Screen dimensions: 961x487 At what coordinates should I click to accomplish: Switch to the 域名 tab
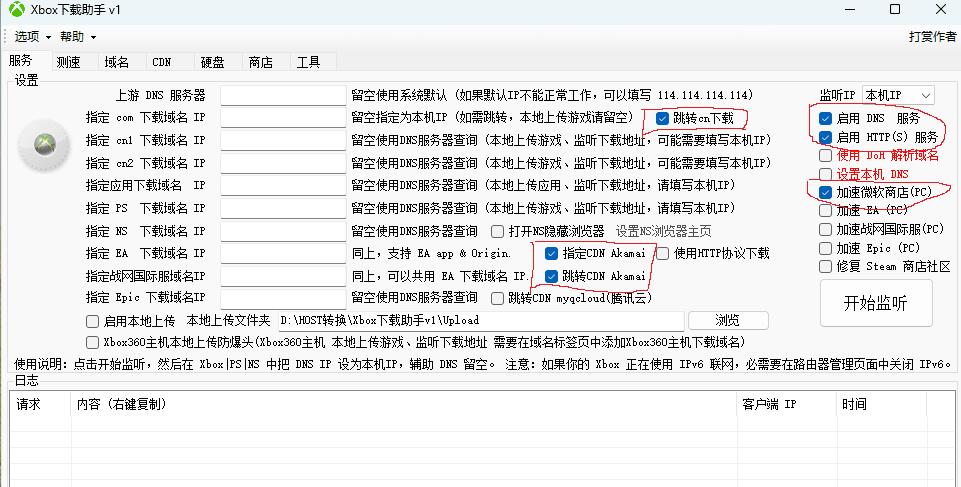(x=116, y=62)
